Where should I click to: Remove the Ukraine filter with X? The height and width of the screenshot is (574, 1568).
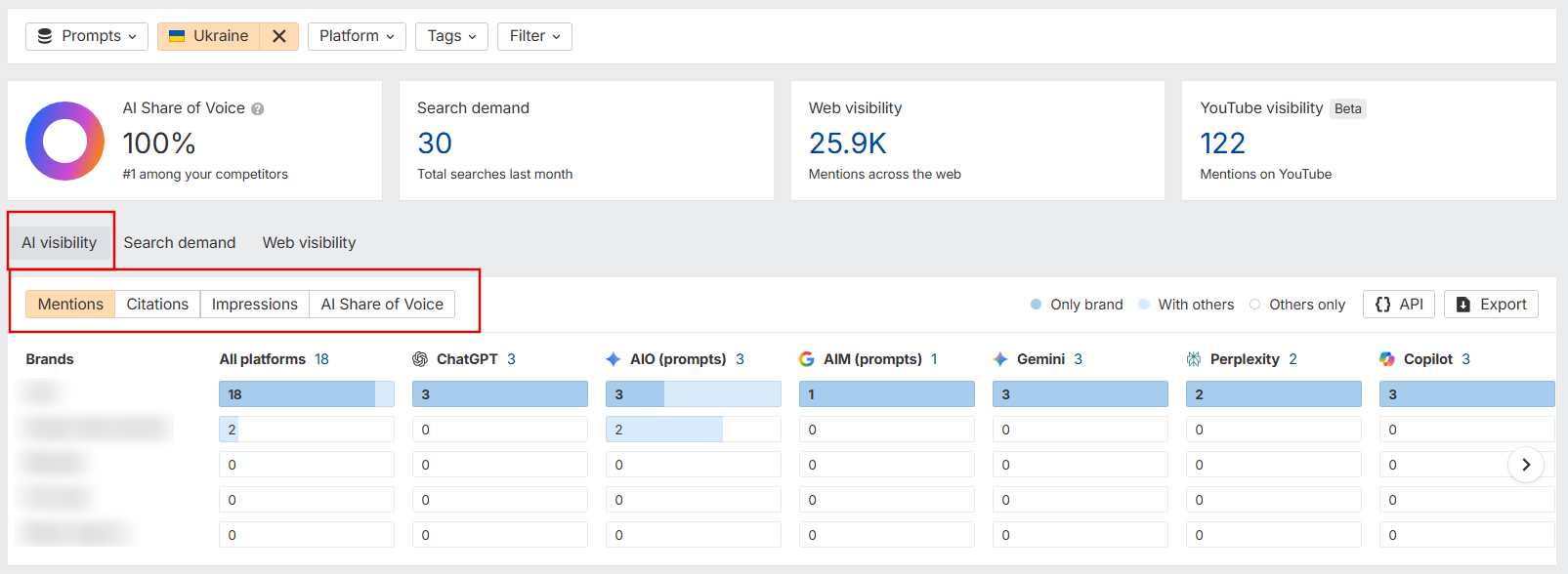tap(279, 36)
